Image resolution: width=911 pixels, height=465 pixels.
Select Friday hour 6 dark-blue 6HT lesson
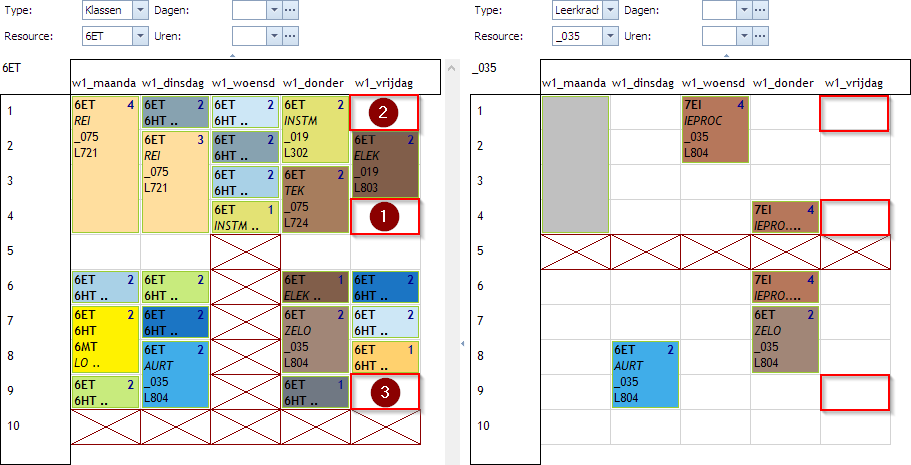coord(386,287)
